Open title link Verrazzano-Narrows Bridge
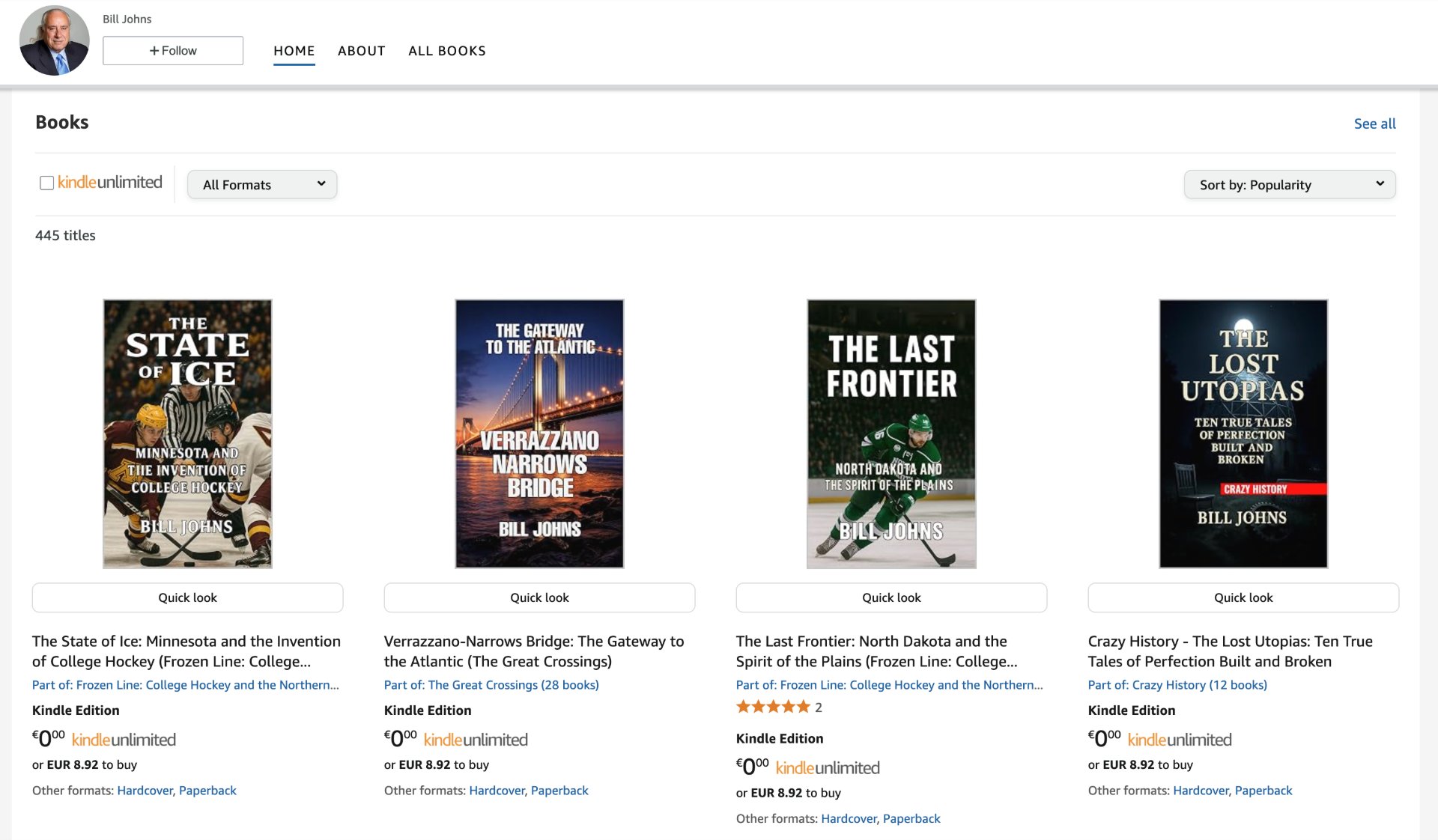Viewport: 1438px width, 840px height. (x=534, y=651)
